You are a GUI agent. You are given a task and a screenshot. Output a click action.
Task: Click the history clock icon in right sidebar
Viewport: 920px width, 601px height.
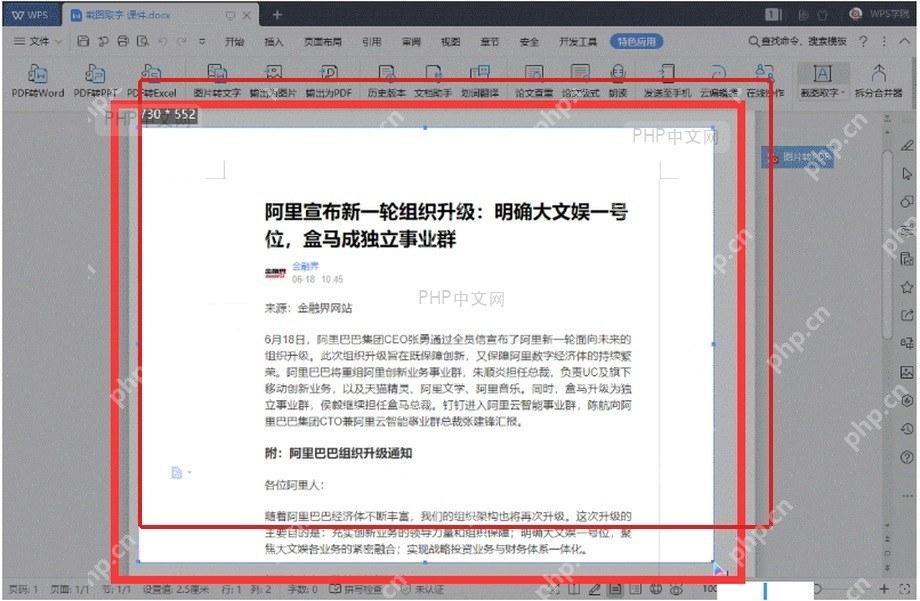tap(907, 429)
